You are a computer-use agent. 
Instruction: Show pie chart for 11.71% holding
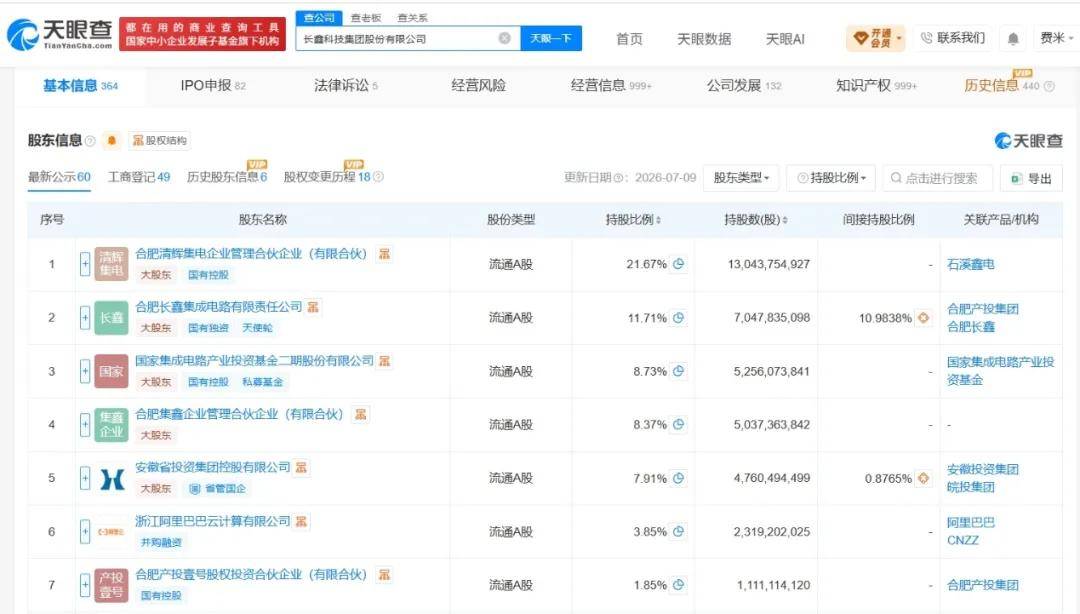pyautogui.click(x=678, y=318)
